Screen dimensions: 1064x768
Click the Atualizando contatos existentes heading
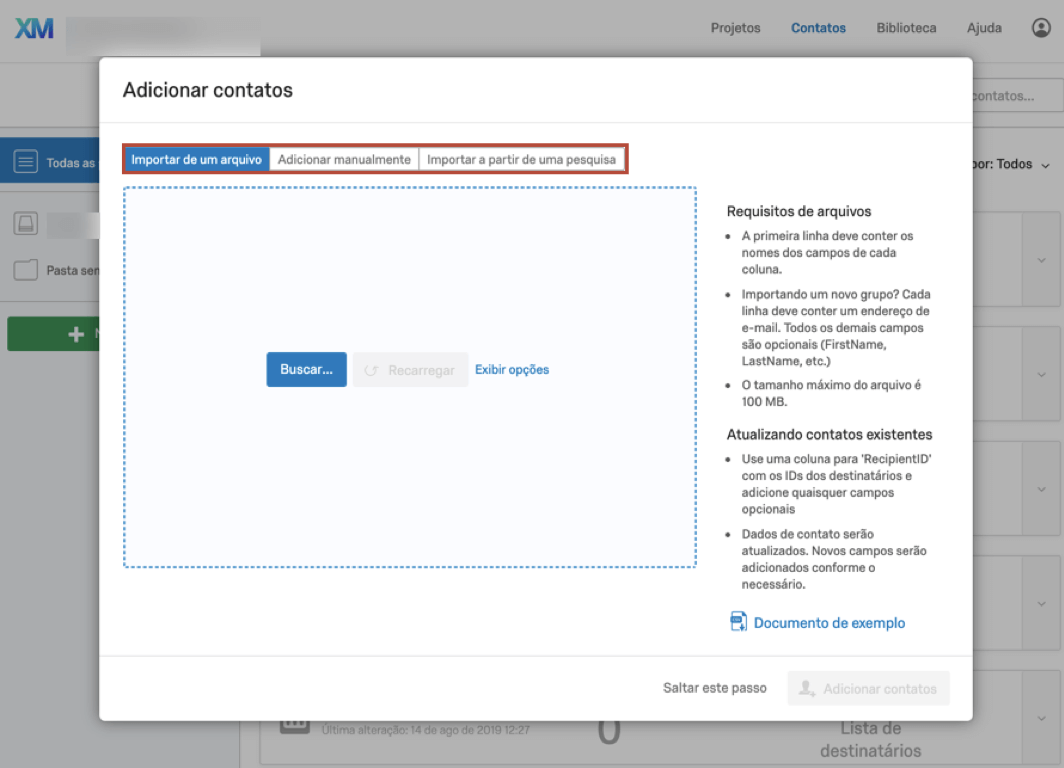click(x=829, y=434)
